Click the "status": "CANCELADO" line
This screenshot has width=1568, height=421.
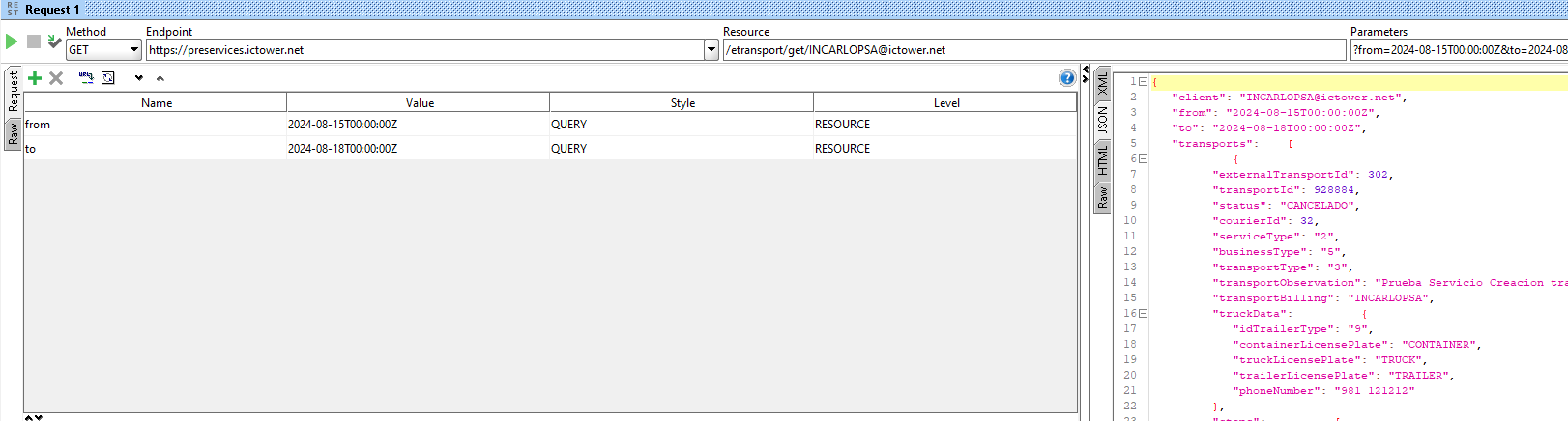point(1287,206)
